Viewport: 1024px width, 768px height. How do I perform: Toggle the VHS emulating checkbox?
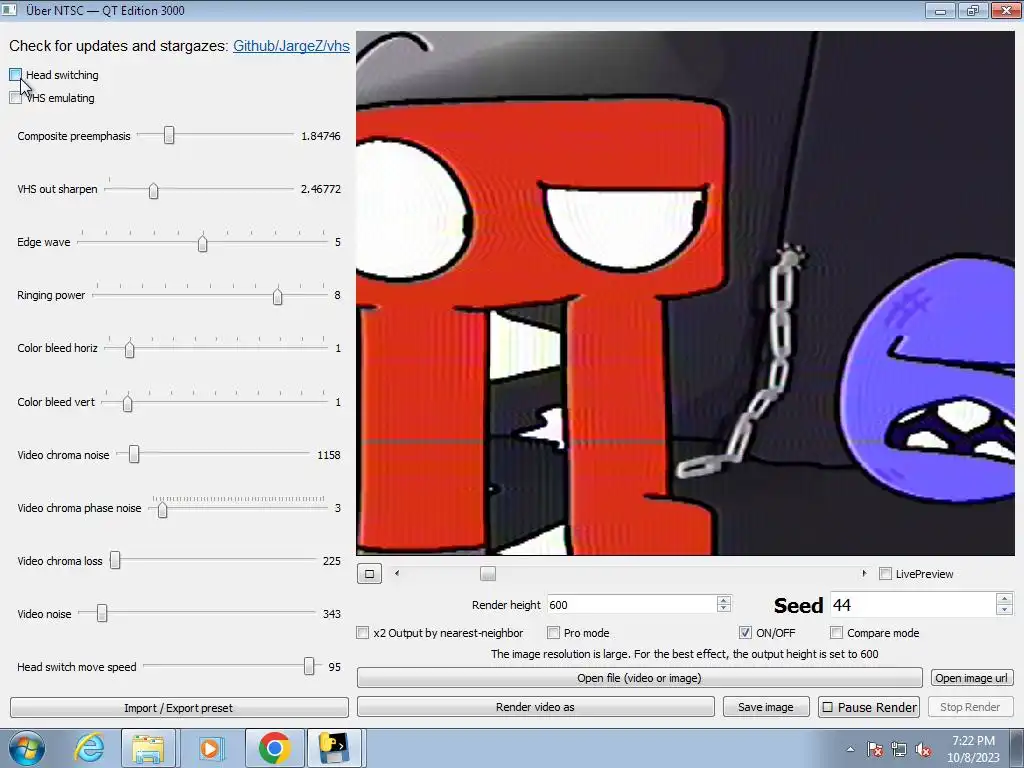coord(16,97)
